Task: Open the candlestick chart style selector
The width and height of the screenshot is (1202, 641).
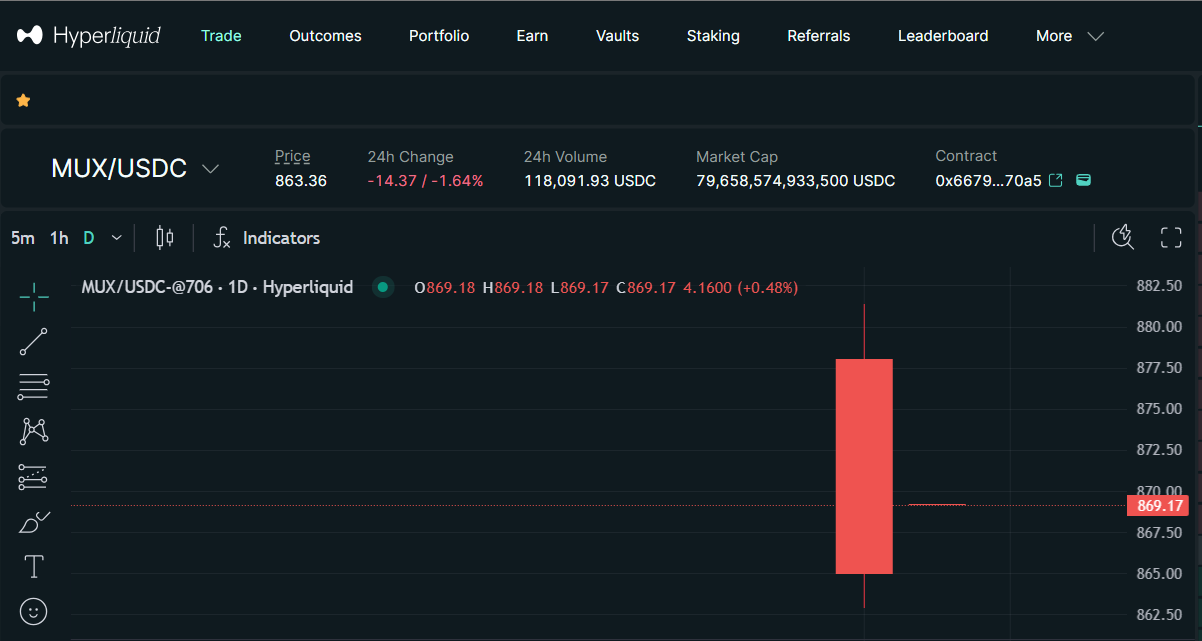Action: pyautogui.click(x=165, y=238)
